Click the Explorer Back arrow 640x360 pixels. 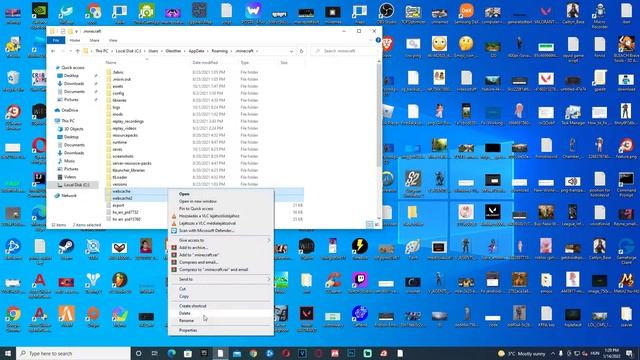coord(53,51)
